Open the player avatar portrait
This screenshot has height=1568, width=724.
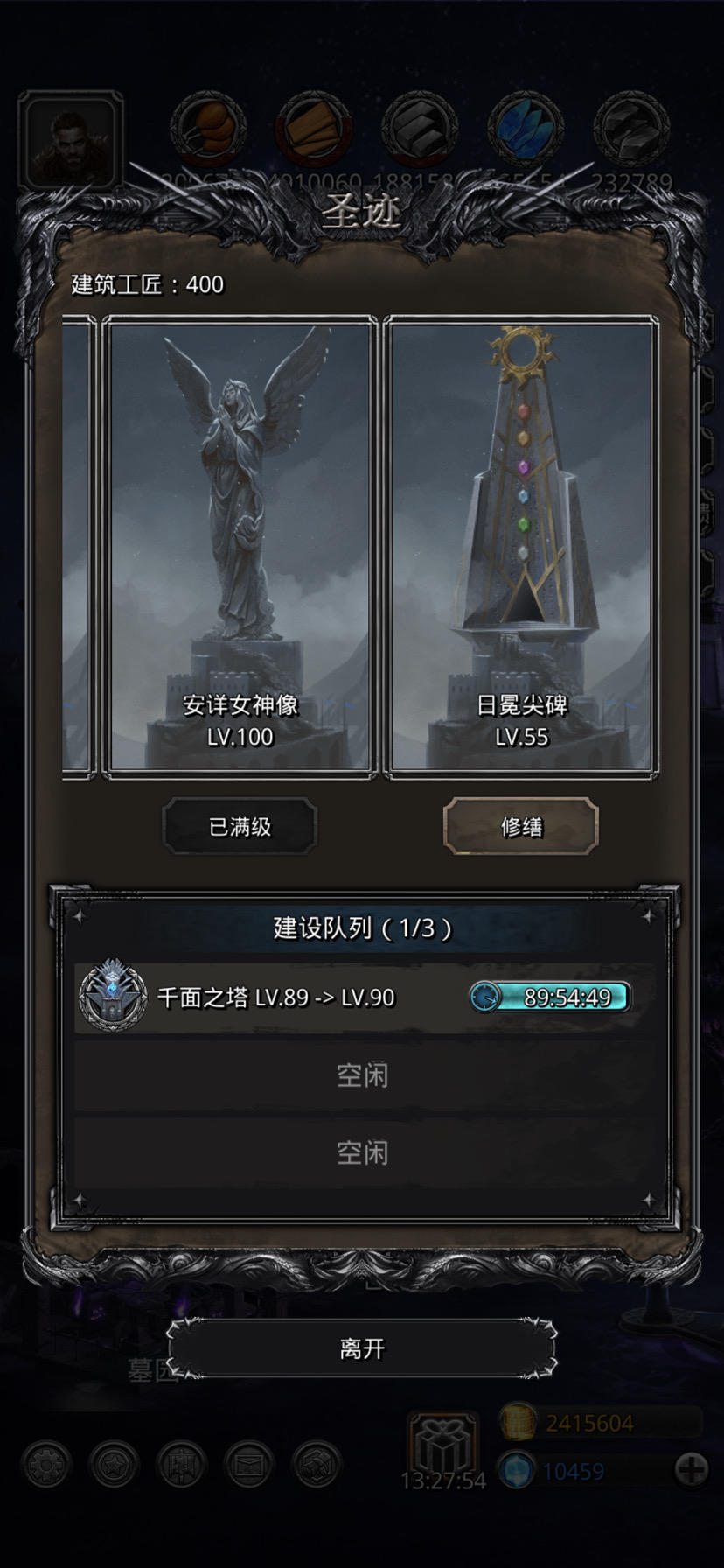click(x=70, y=141)
